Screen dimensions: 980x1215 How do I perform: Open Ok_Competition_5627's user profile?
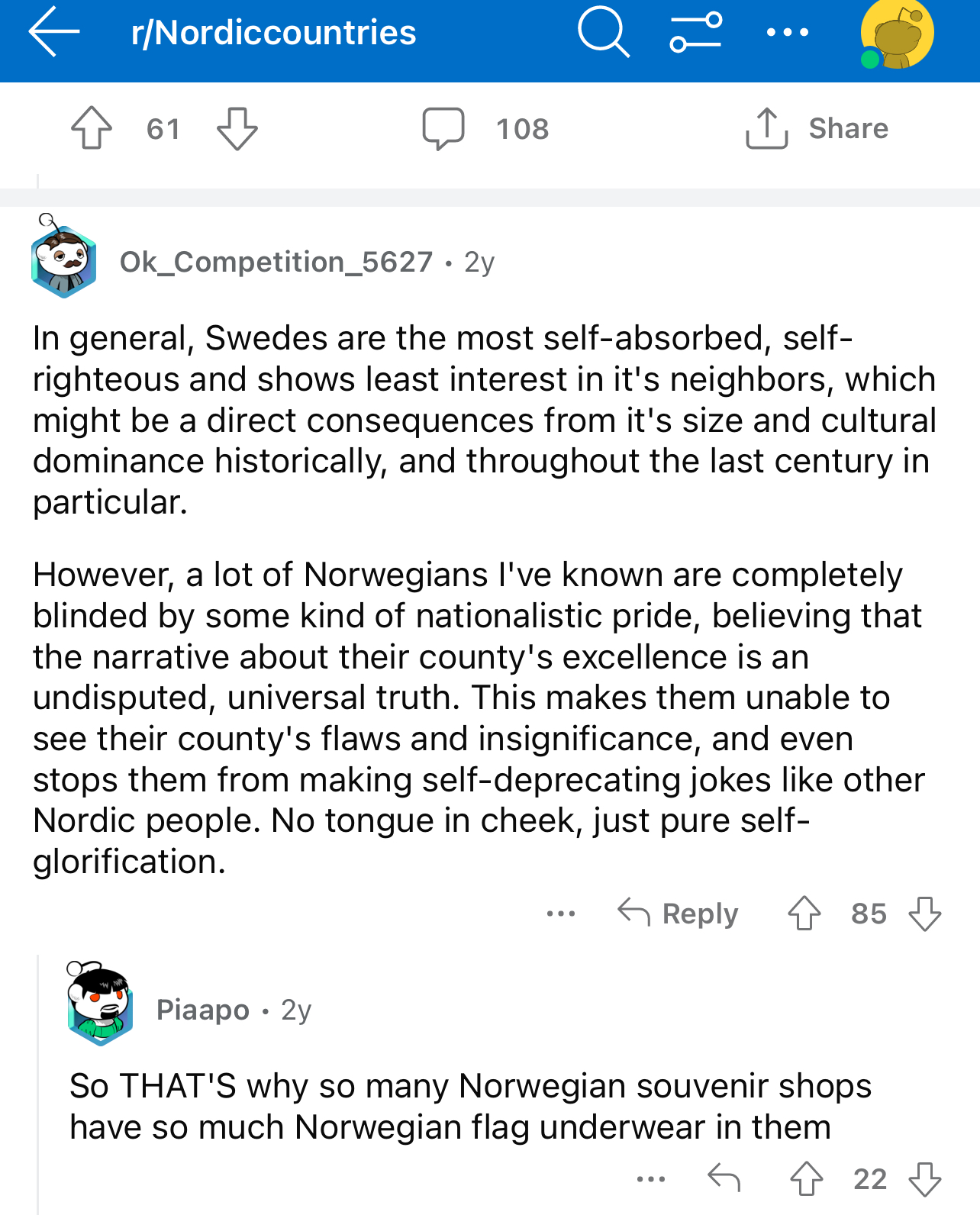(x=276, y=262)
